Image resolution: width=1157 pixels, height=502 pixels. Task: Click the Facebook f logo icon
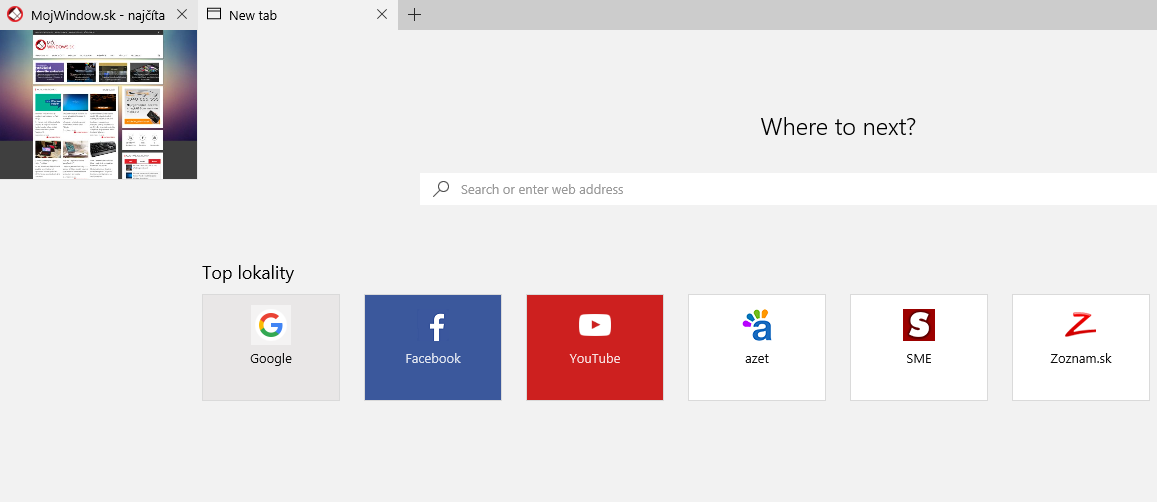436,326
